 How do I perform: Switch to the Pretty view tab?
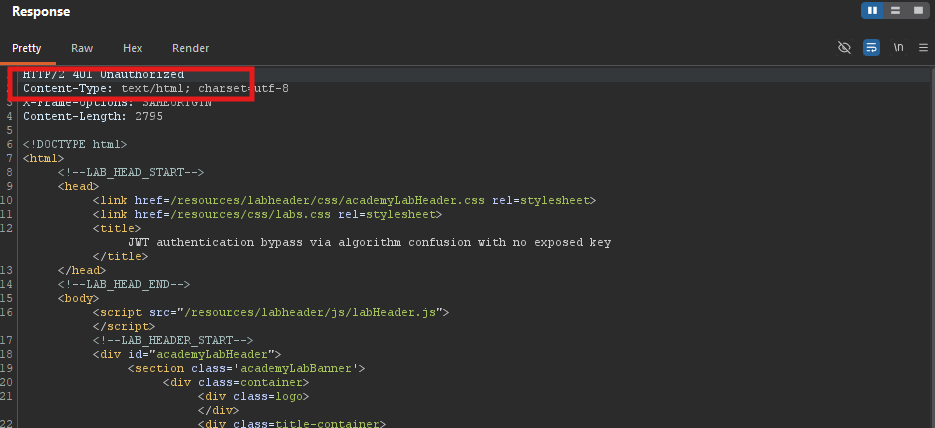tap(27, 48)
